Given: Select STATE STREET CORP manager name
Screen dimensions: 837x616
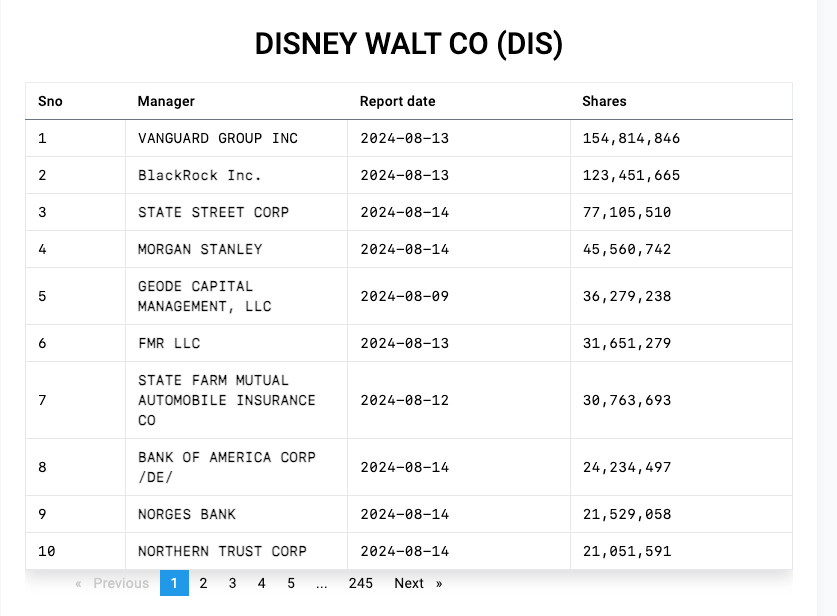Looking at the screenshot, I should point(213,212).
